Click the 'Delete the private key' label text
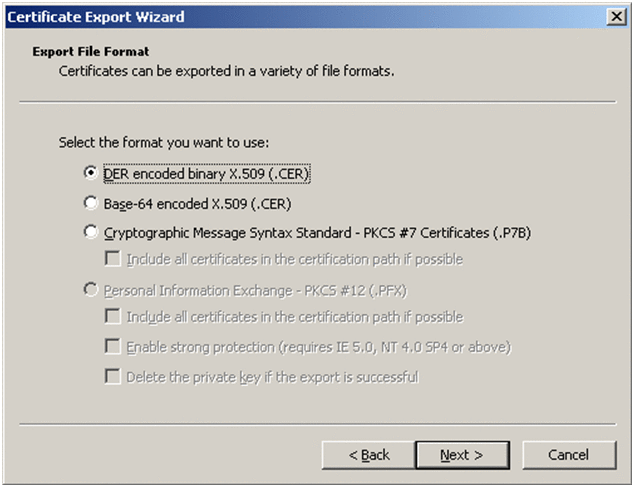 click(x=272, y=377)
